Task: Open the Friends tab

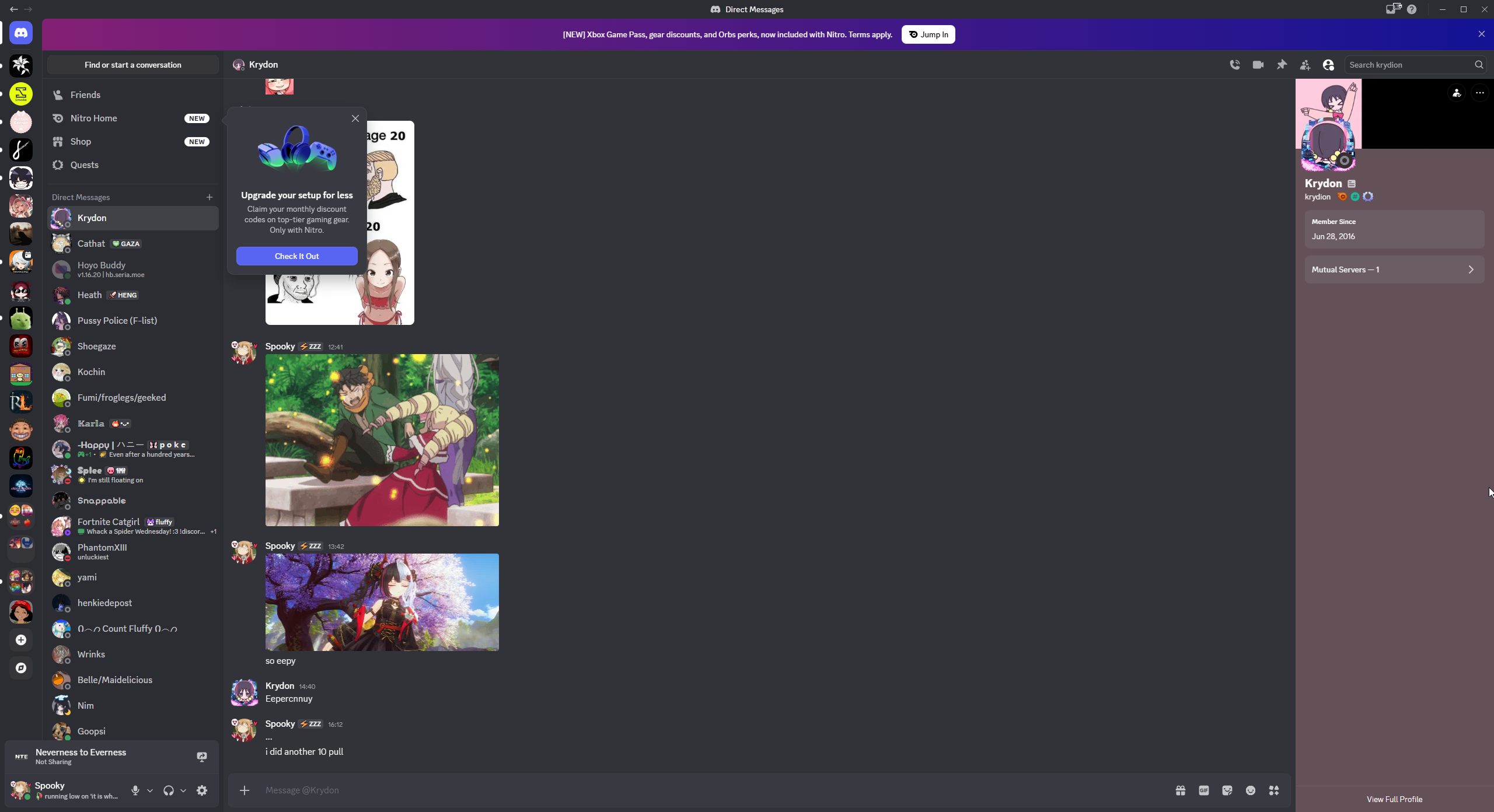Action: tap(133, 94)
